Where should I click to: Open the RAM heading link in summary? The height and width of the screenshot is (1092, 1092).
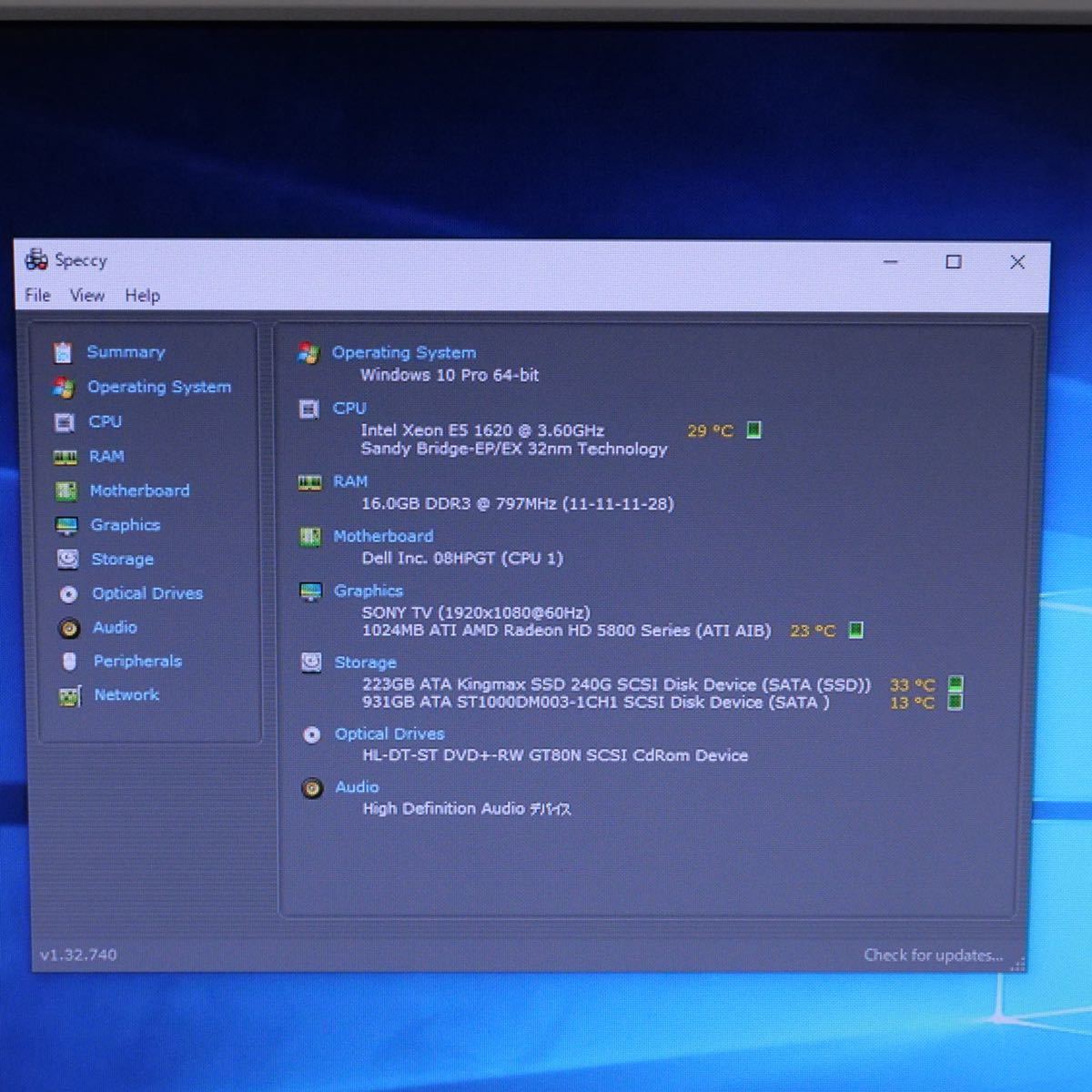350,481
